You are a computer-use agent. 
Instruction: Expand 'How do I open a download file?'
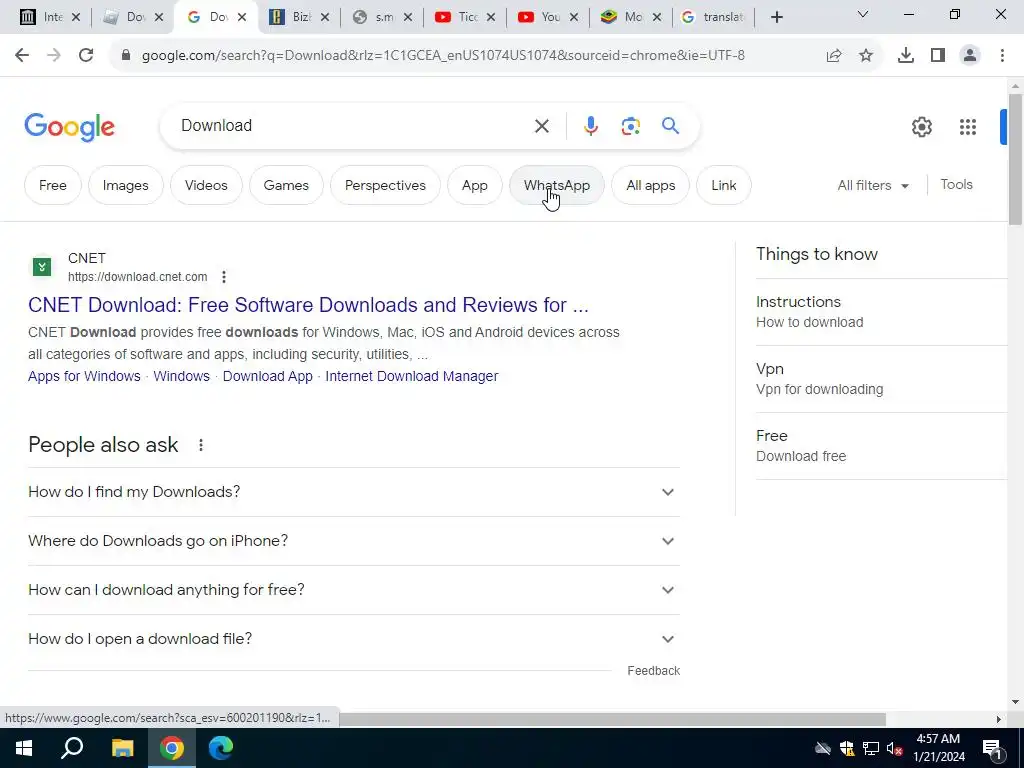tap(353, 639)
